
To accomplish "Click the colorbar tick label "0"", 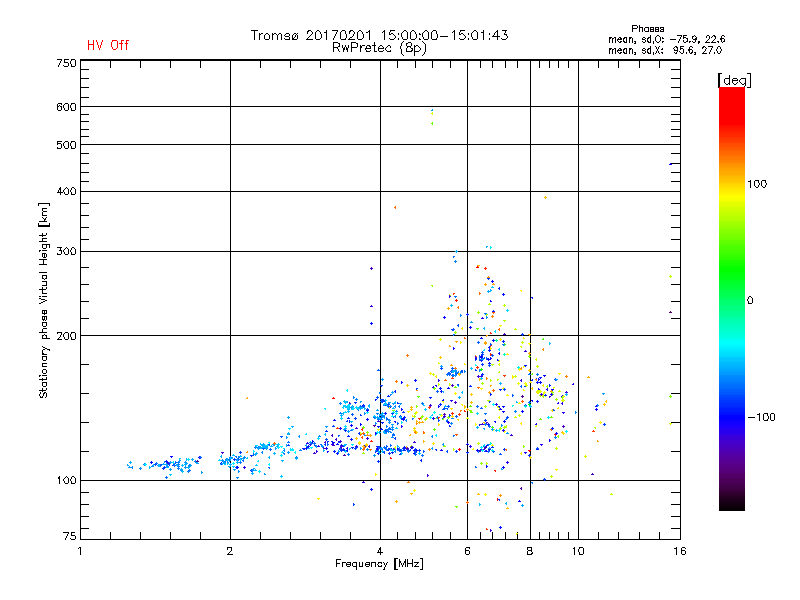I will pos(750,301).
